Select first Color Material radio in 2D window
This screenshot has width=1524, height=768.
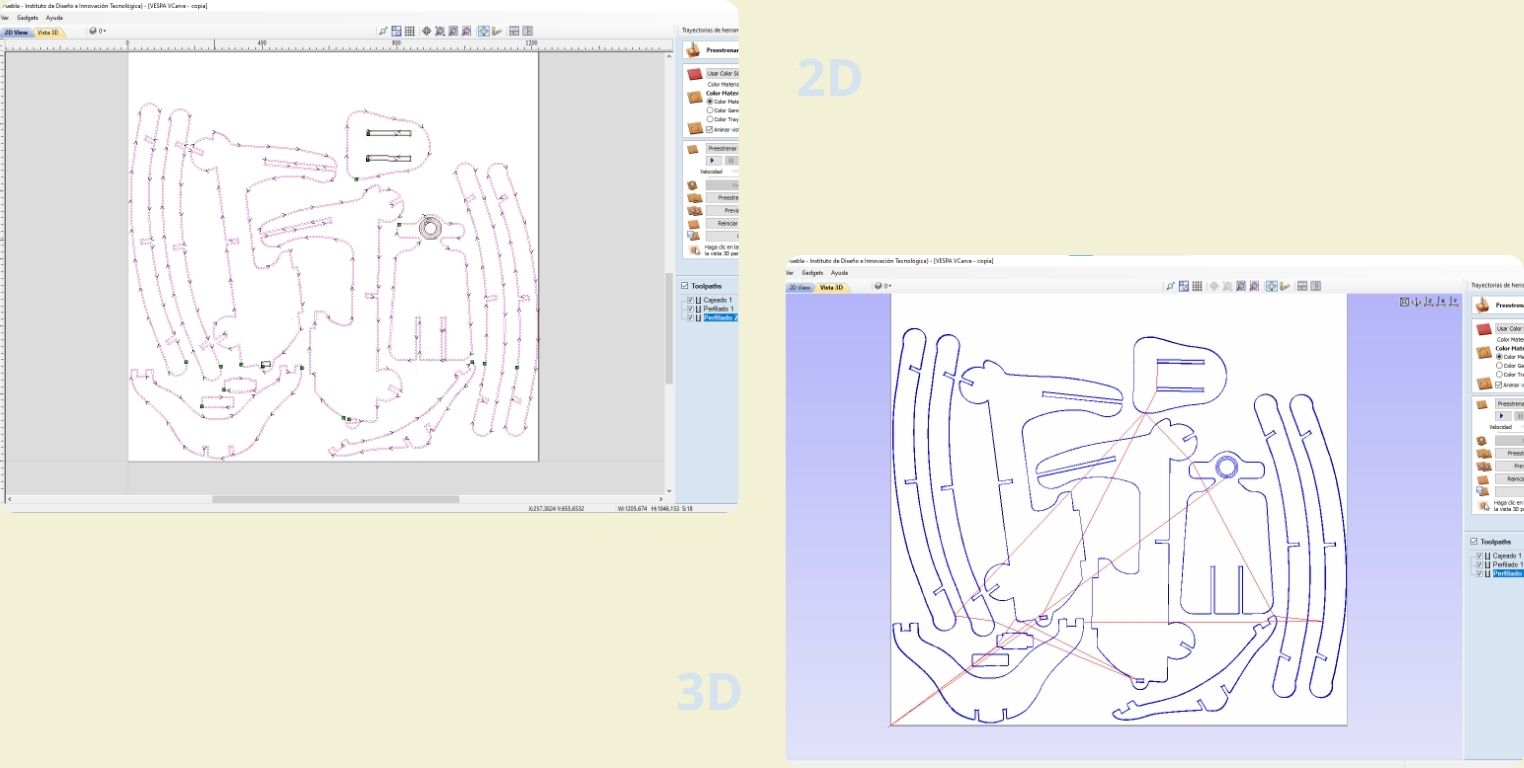[709, 101]
